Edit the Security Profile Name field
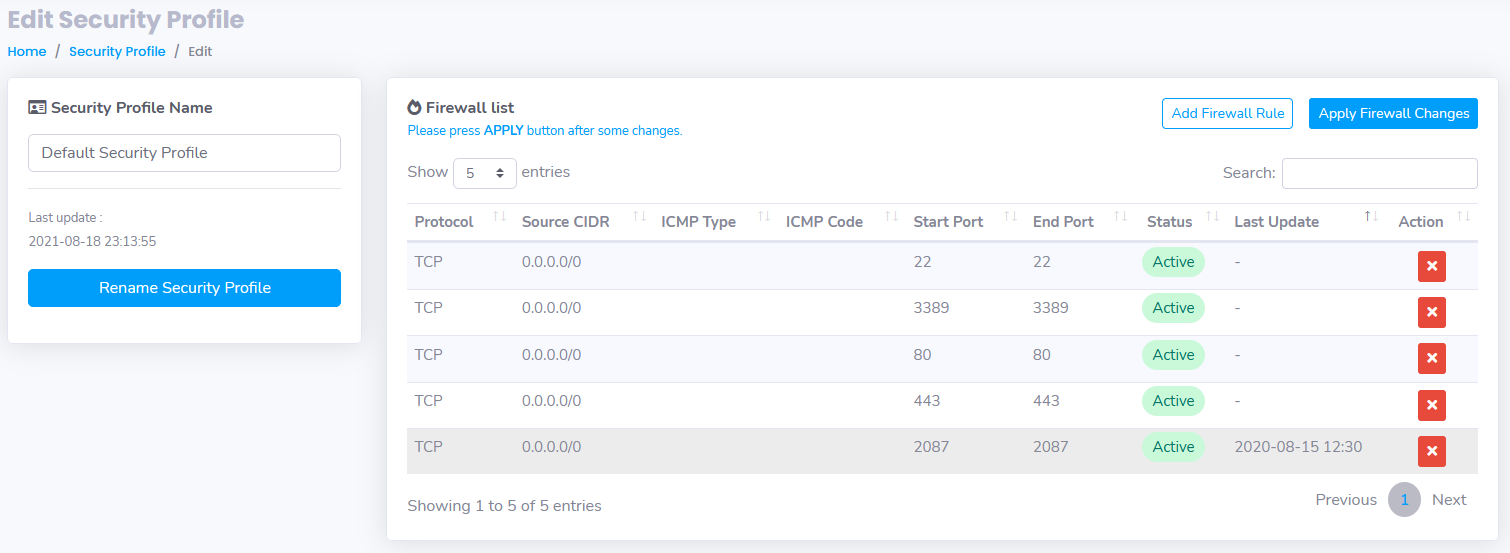 pos(184,153)
